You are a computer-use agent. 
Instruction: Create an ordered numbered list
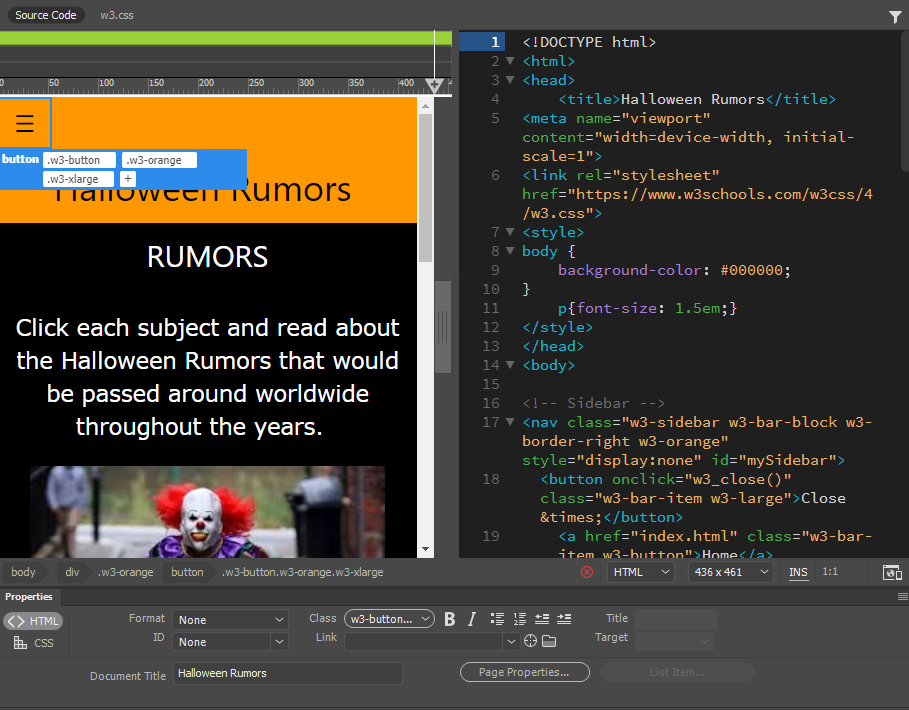coord(519,619)
